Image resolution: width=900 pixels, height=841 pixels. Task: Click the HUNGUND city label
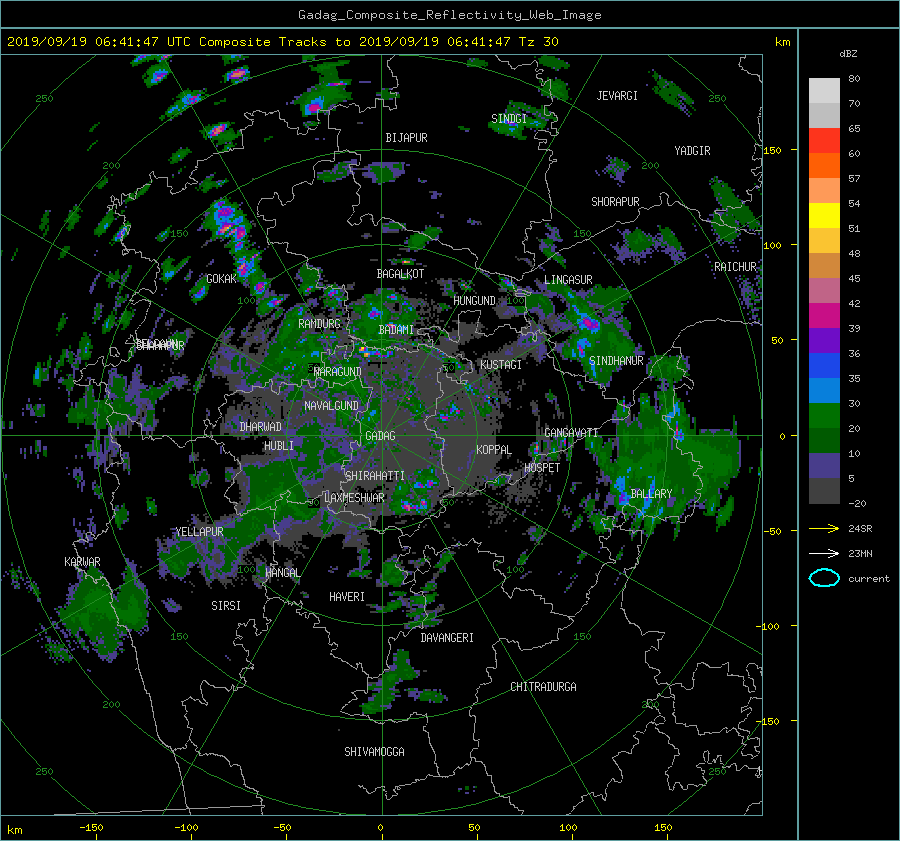pos(474,300)
